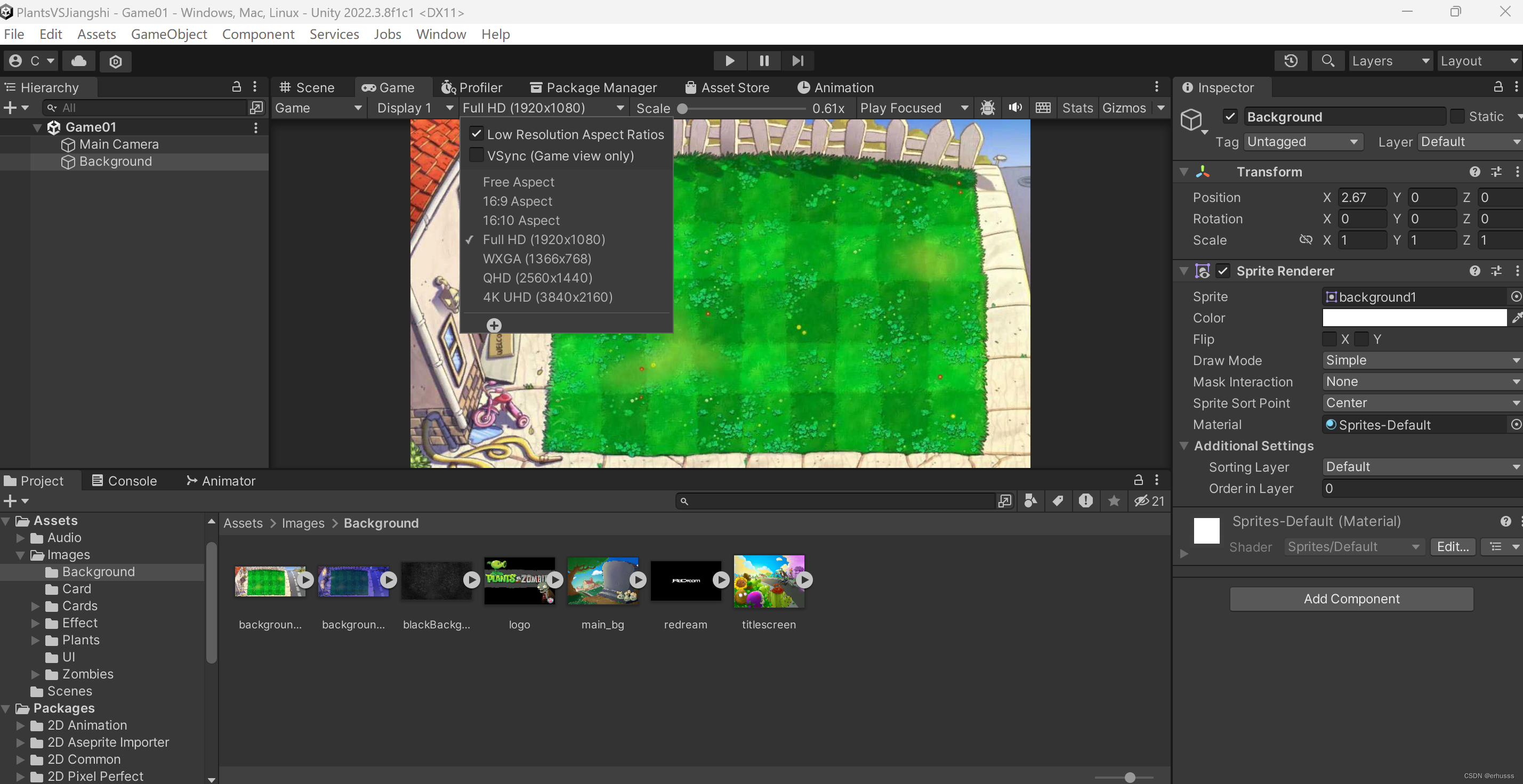This screenshot has width=1523, height=784.
Task: Open the Draw Mode dropdown
Action: [1421, 361]
